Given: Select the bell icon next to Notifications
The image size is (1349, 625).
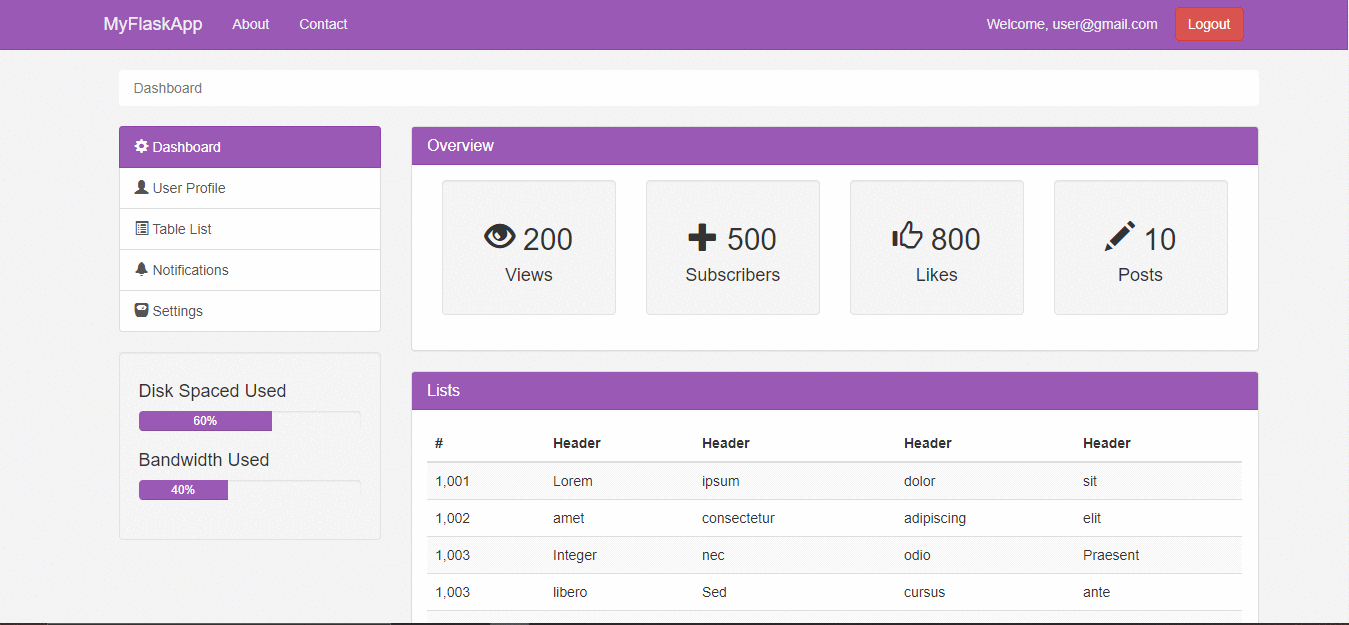Looking at the screenshot, I should 140,269.
